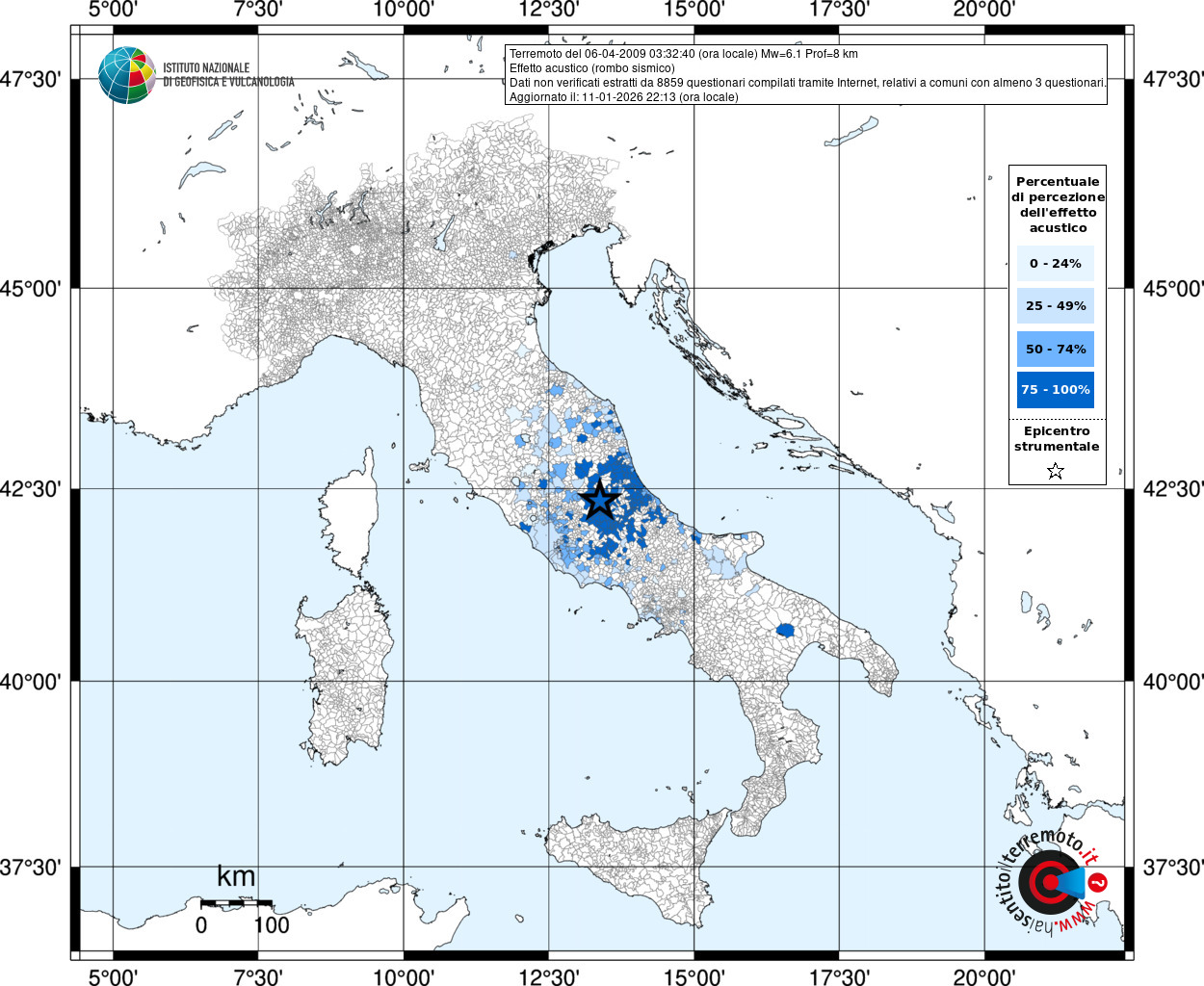Click the 'Aggiornato il: 11-01-2026' line
1204x986 pixels.
(x=624, y=97)
